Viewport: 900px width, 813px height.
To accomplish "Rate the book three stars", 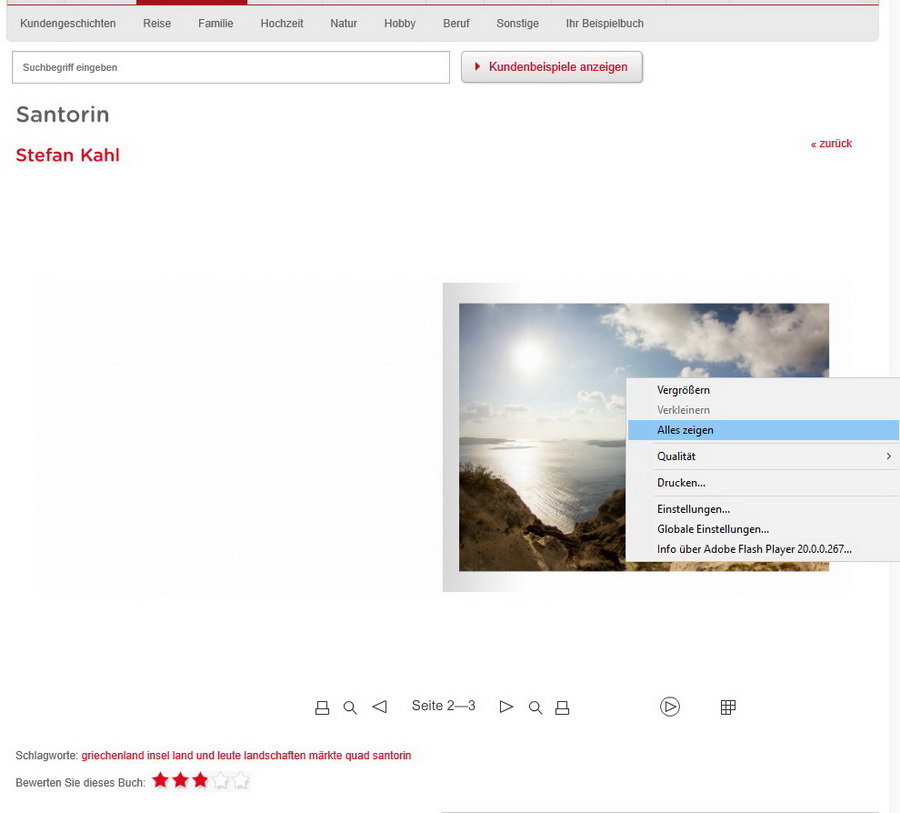I will click(x=200, y=781).
